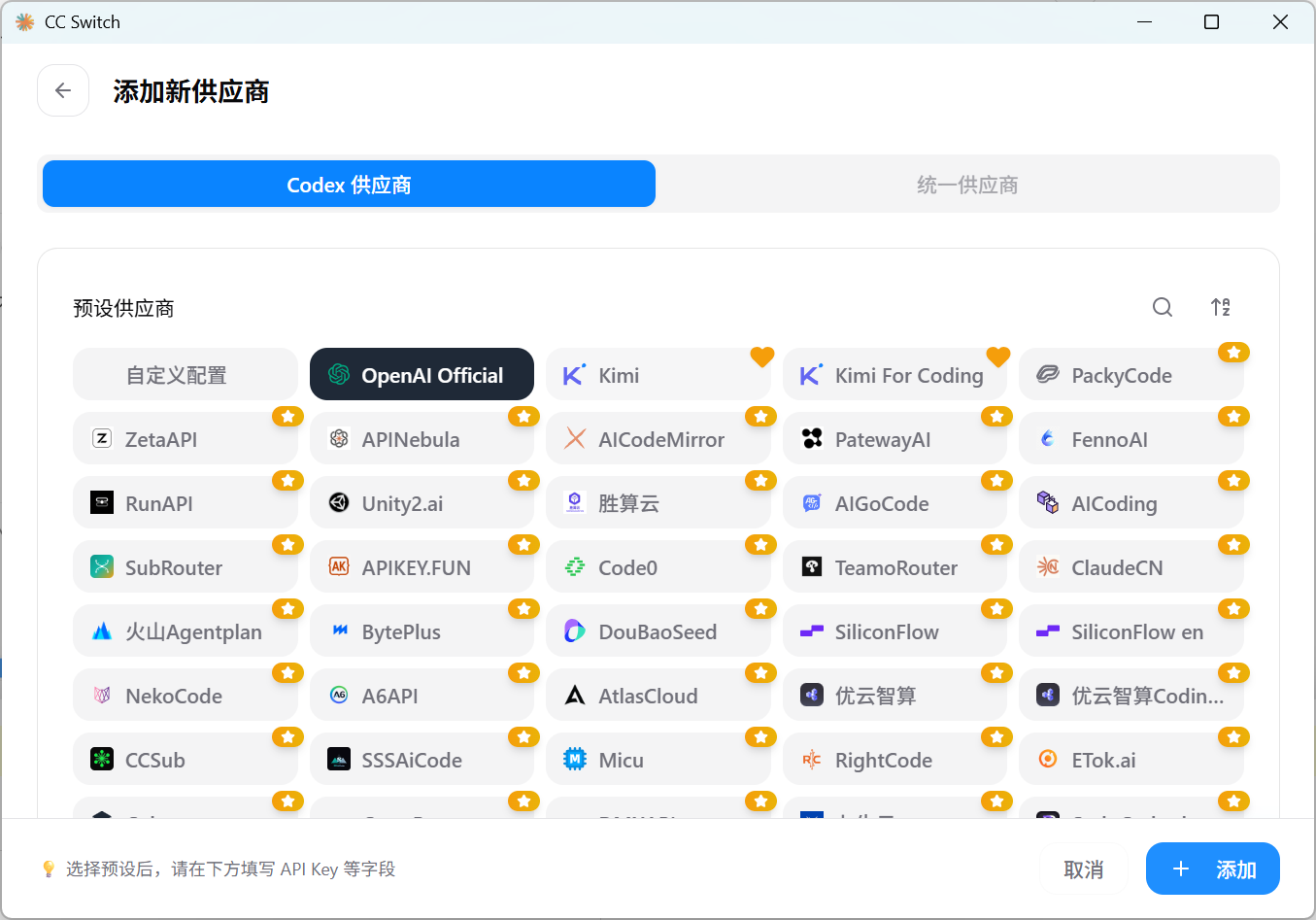Go back using the arrow button

63,90
